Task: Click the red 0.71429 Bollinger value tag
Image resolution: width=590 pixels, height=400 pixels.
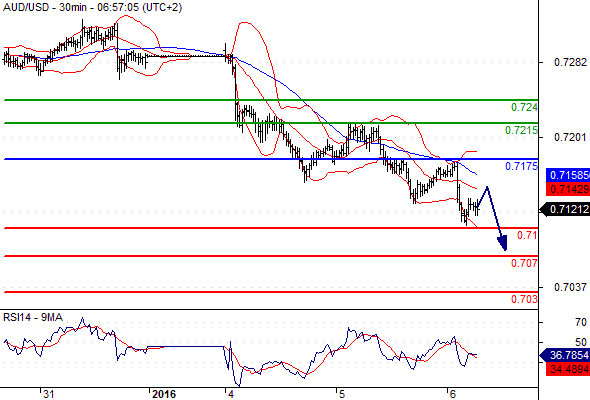Action: [x=568, y=189]
